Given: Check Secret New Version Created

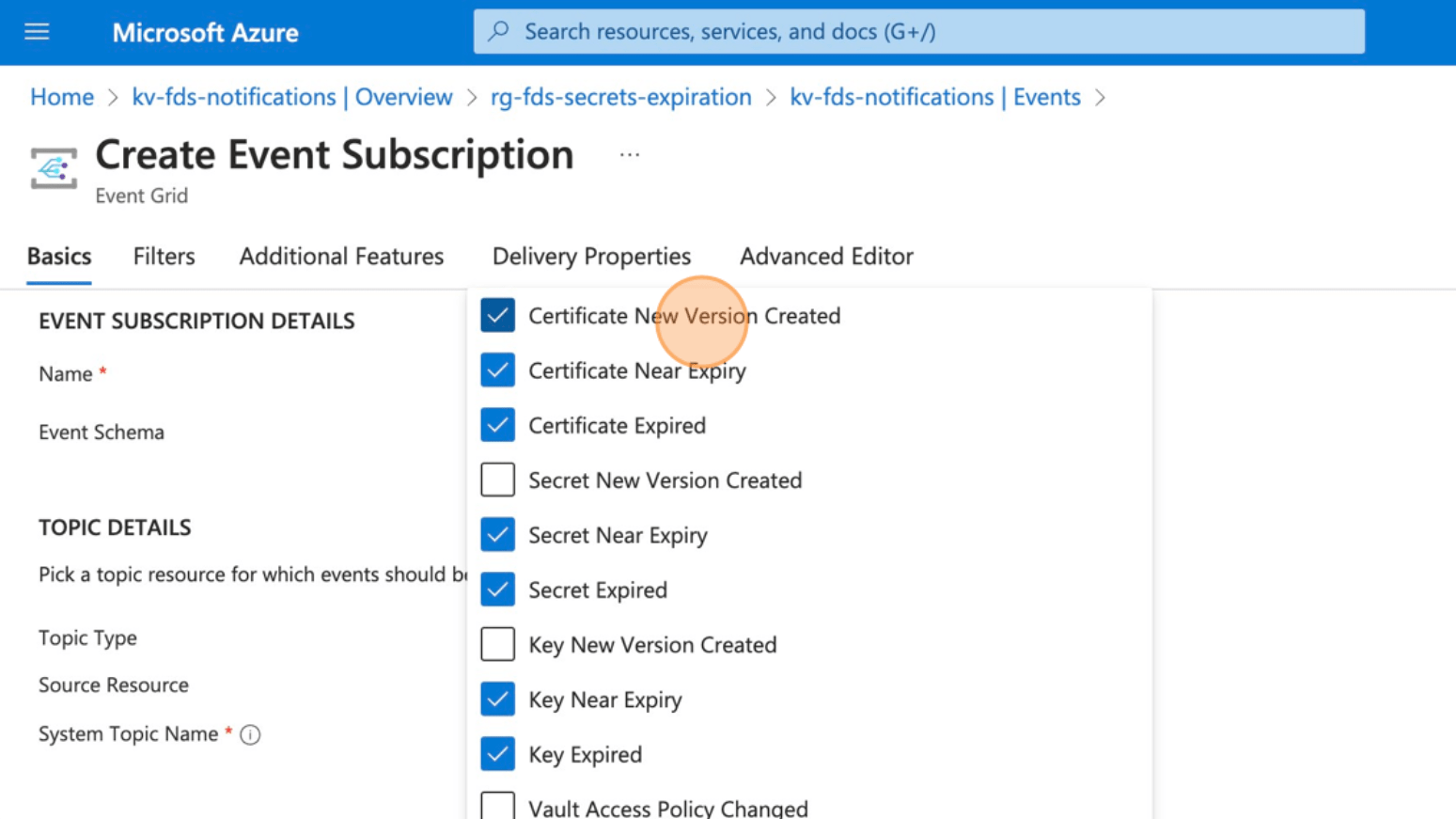Looking at the screenshot, I should (x=497, y=480).
